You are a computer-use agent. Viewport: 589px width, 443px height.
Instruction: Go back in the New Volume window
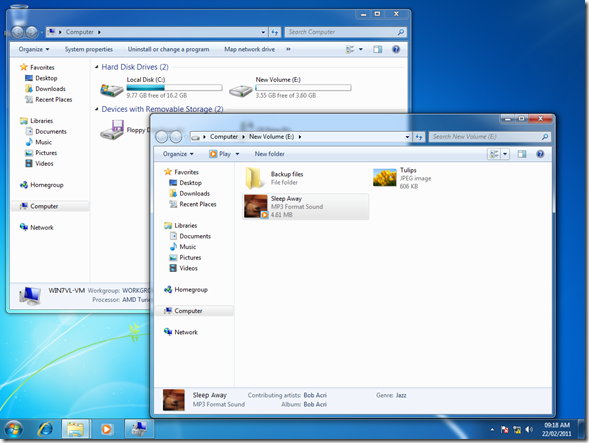[162, 137]
